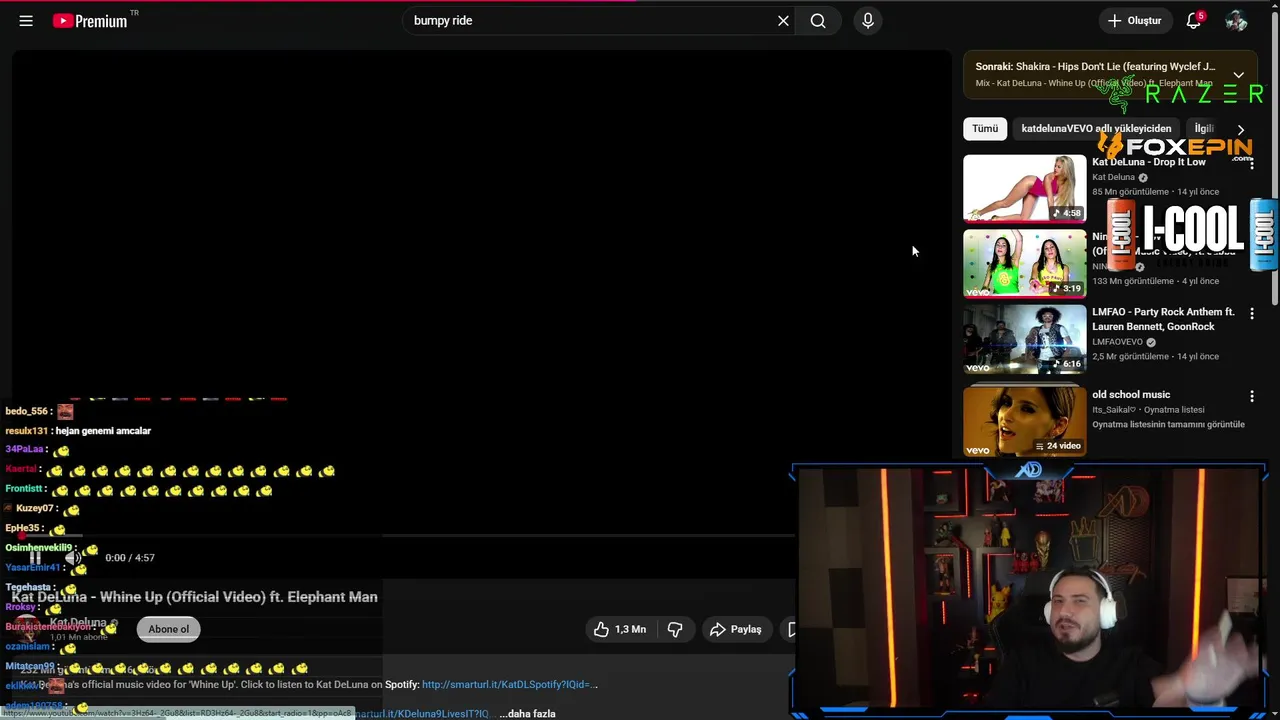The image size is (1280, 720).
Task: Click the video title Whine Up
Action: (x=195, y=597)
